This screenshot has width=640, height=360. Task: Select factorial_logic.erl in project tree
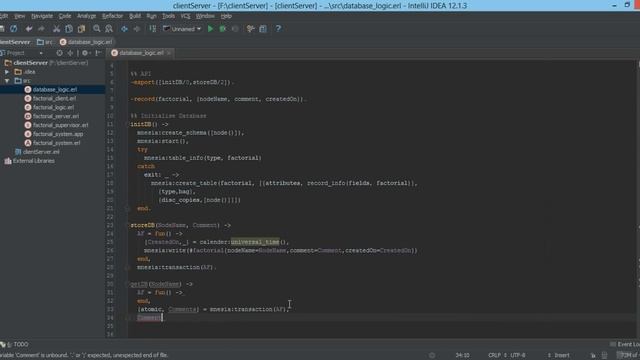click(x=49, y=107)
